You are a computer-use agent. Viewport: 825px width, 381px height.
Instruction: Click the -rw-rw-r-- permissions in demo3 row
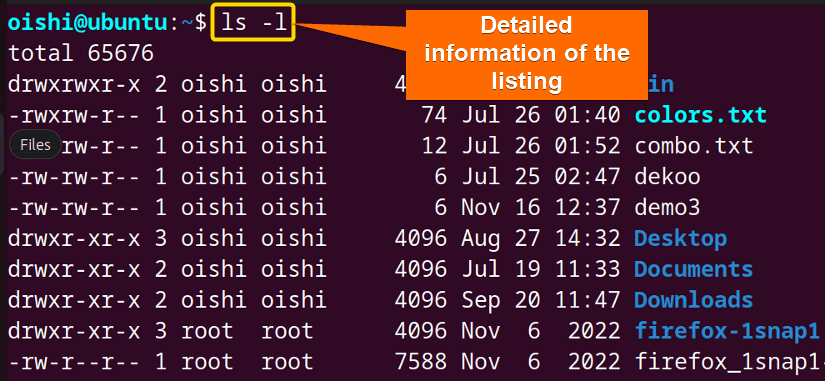(x=74, y=208)
